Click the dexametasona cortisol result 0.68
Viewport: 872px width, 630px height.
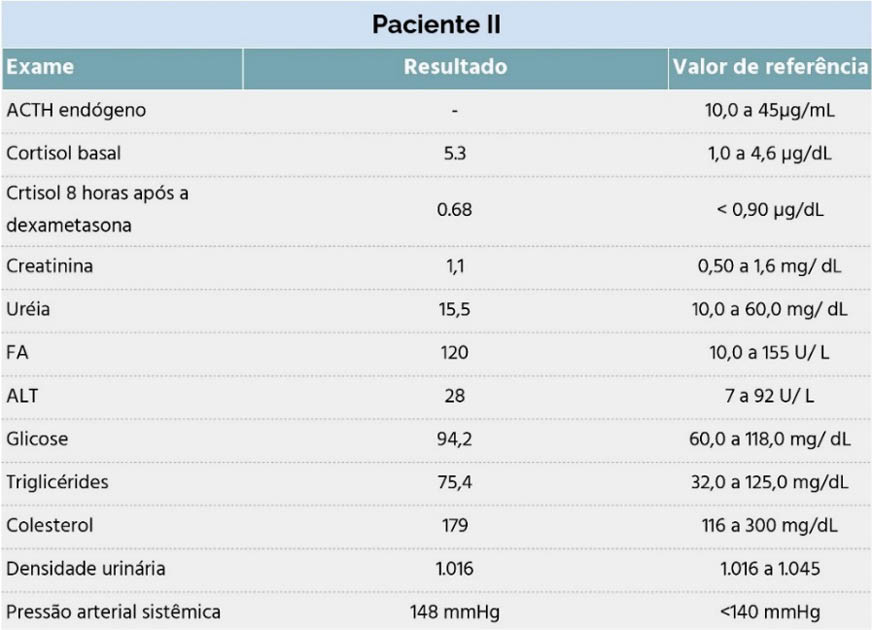click(x=454, y=210)
